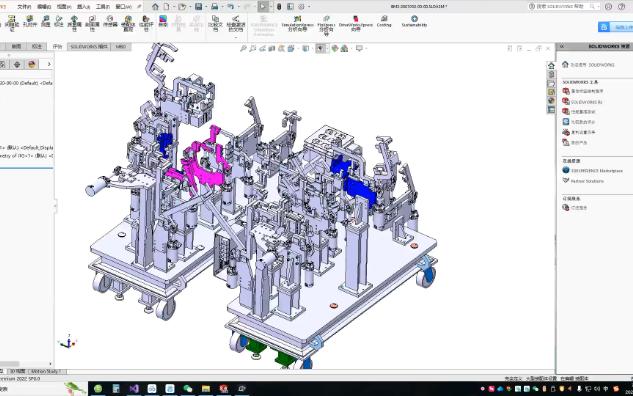This screenshot has width=633, height=396.
Task: Expand the Print dropdown arrow
Action: (222, 6)
